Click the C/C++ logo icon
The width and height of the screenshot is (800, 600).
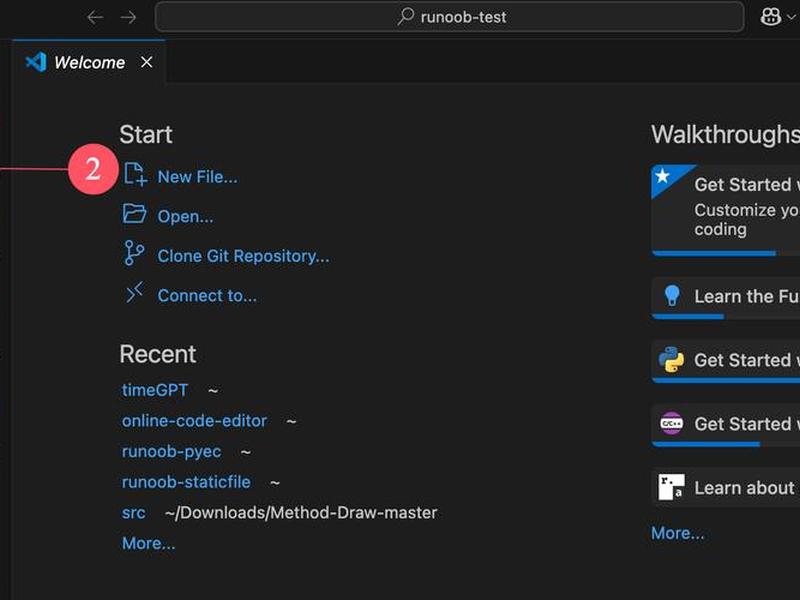671,423
